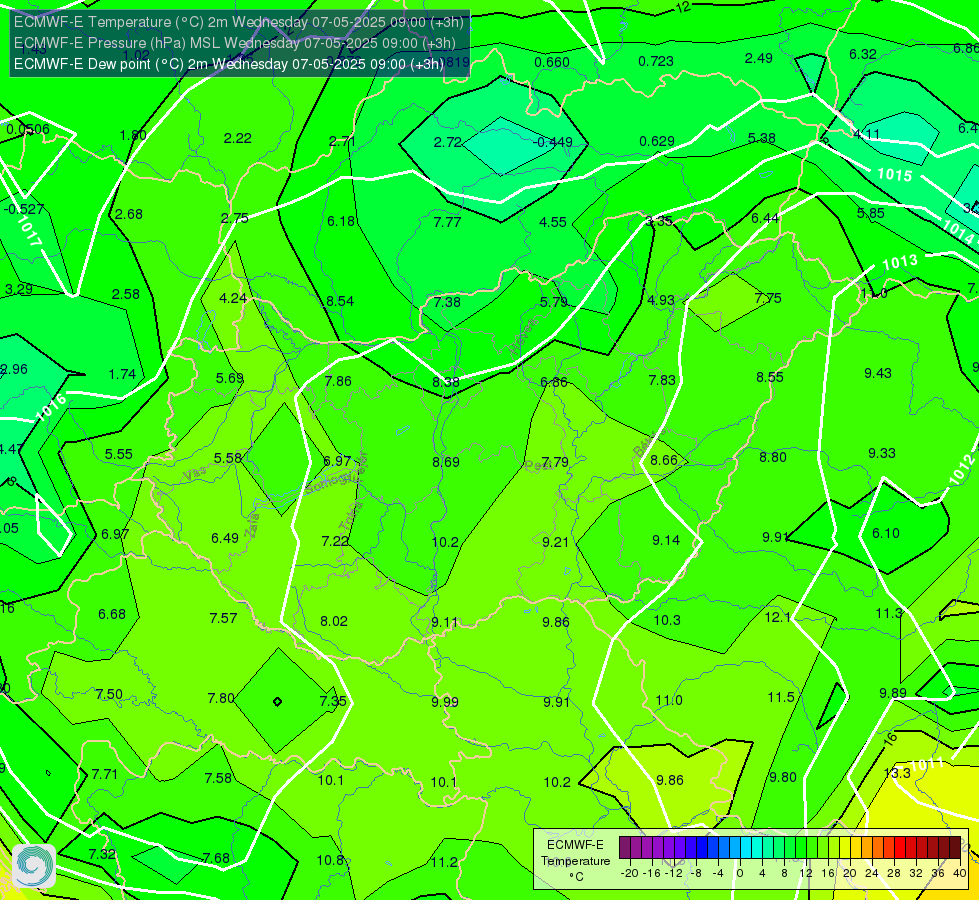979x900 pixels.
Task: Click the 9.43 dew point value
Action: coord(878,373)
